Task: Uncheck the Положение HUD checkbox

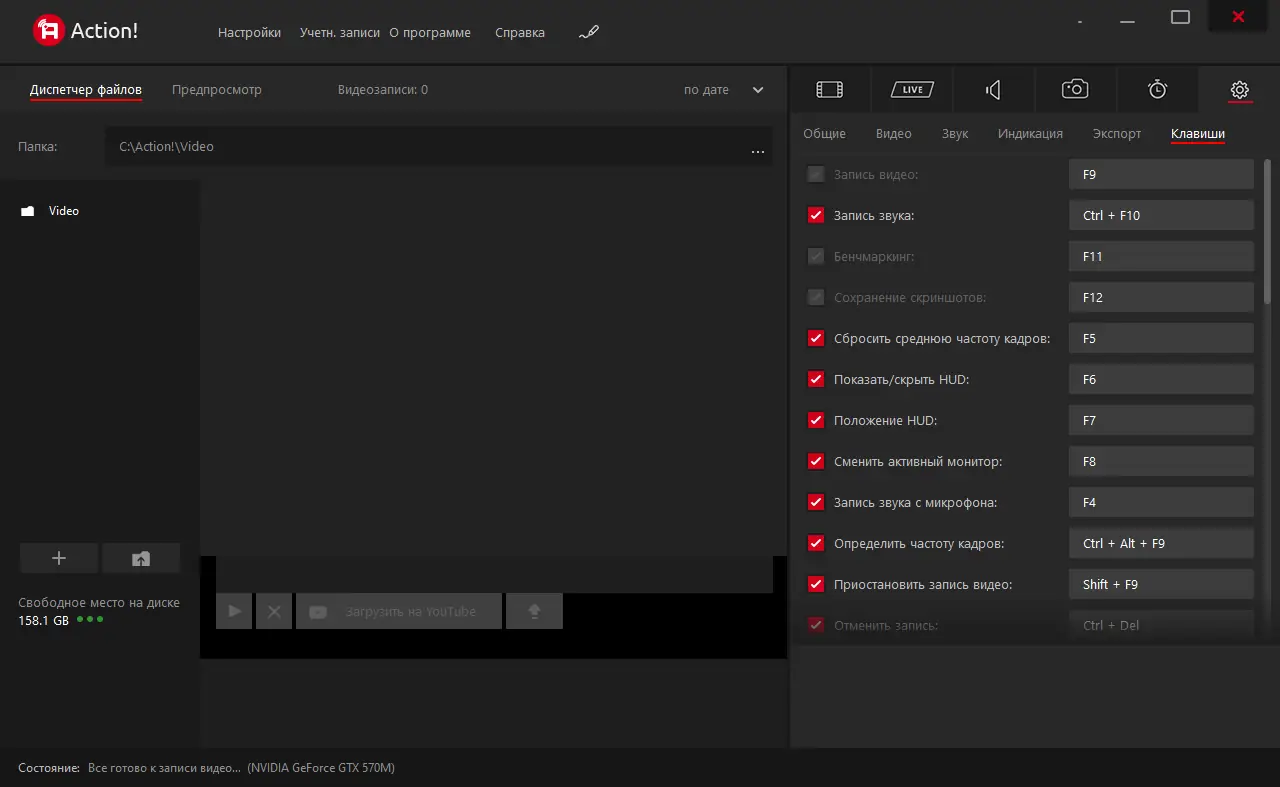Action: 816,420
